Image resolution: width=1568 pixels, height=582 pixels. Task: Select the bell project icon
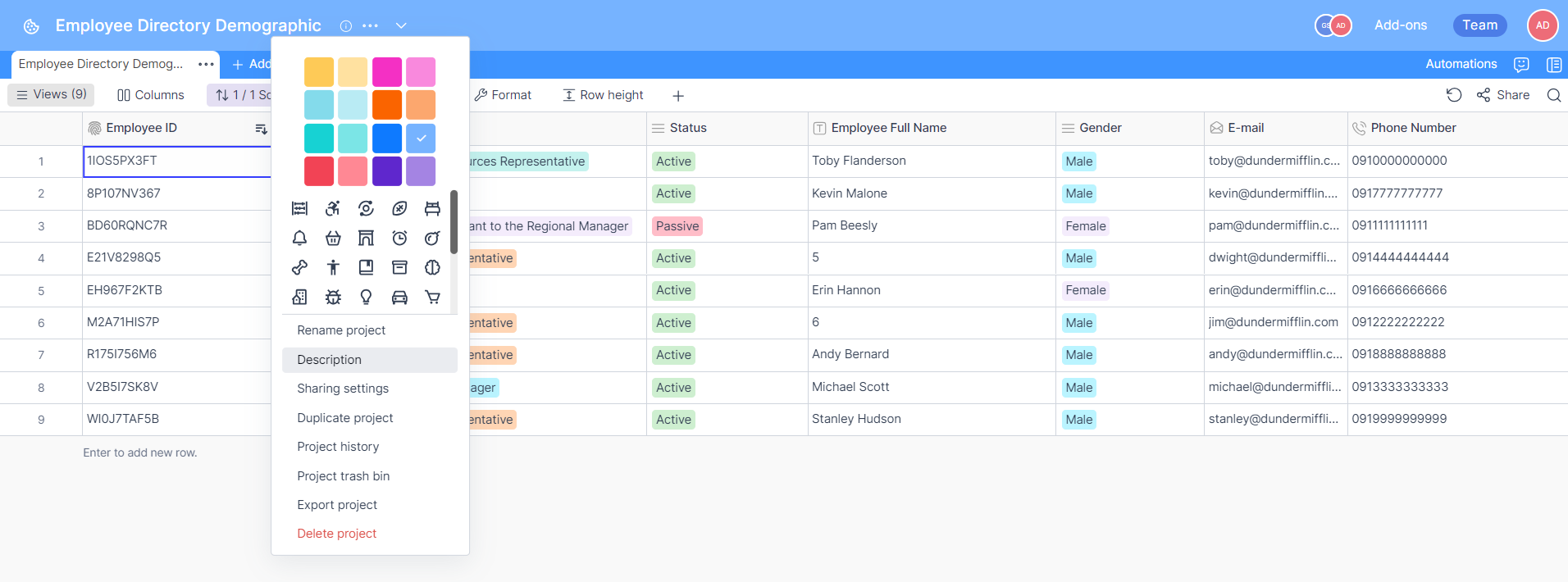tap(299, 239)
